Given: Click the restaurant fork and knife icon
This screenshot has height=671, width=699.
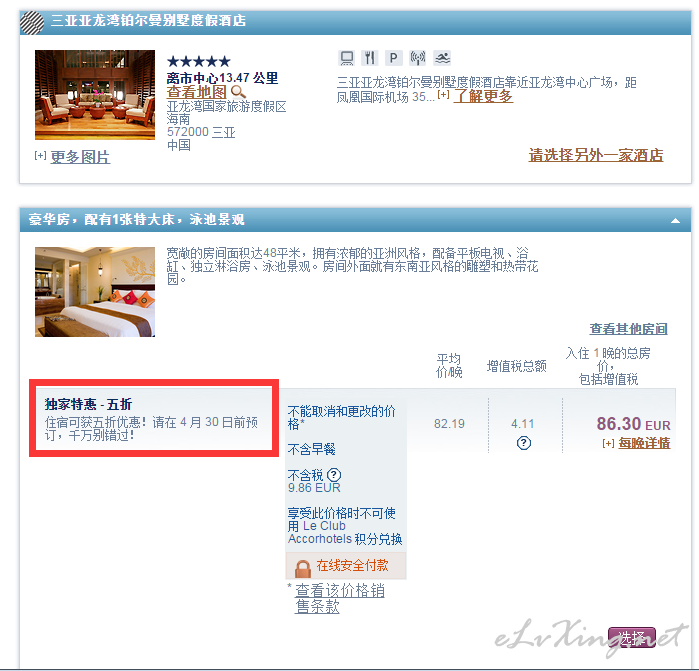Looking at the screenshot, I should click(370, 58).
